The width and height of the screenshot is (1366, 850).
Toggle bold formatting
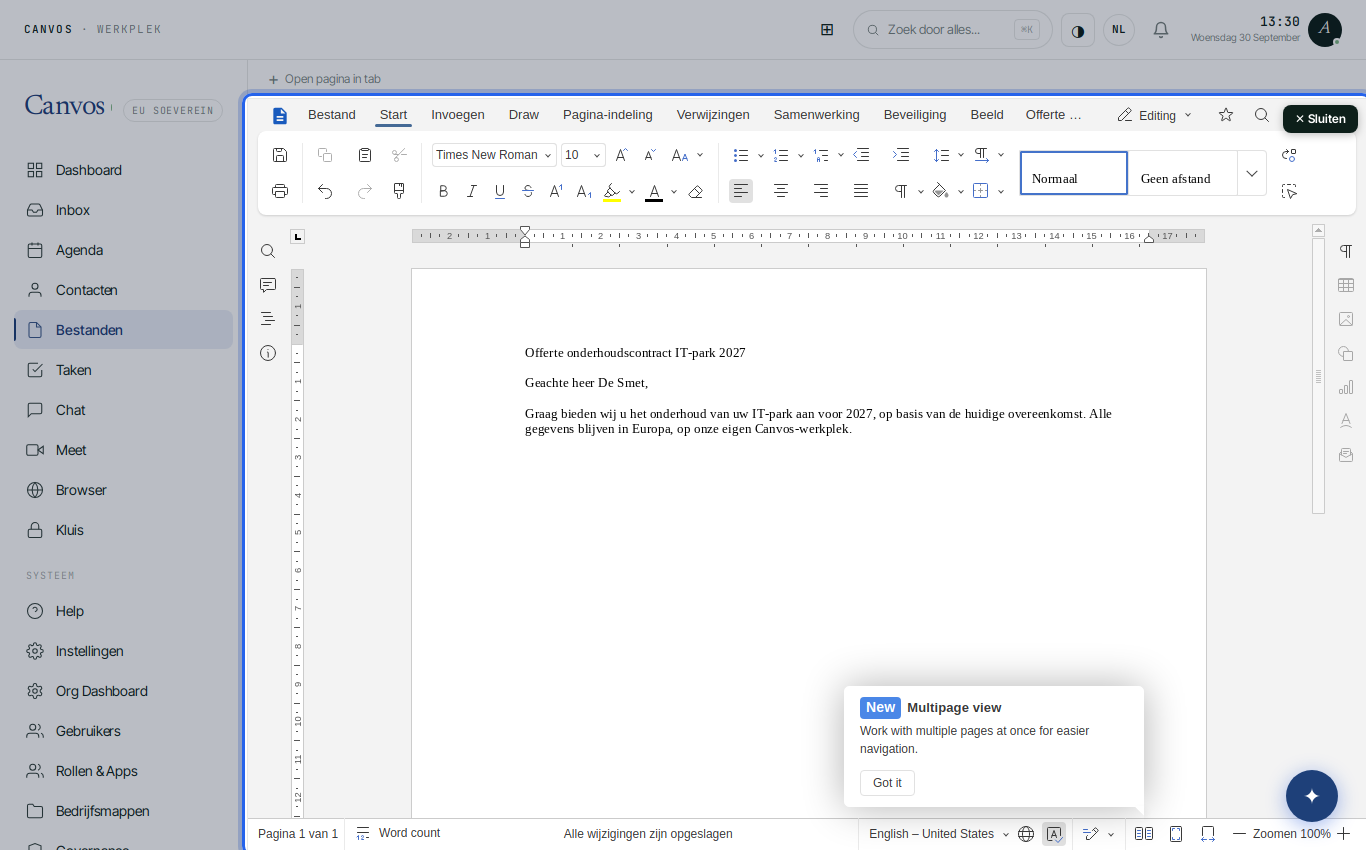coord(444,191)
